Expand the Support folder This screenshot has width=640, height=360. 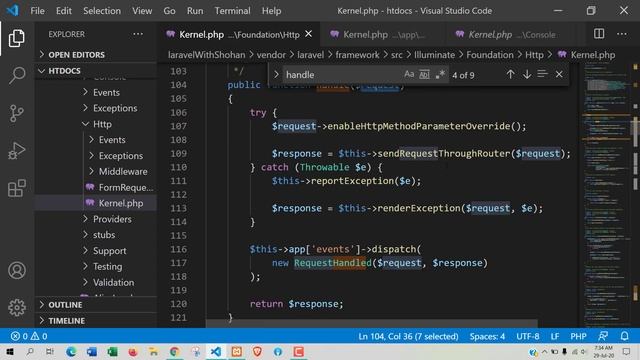[96, 251]
